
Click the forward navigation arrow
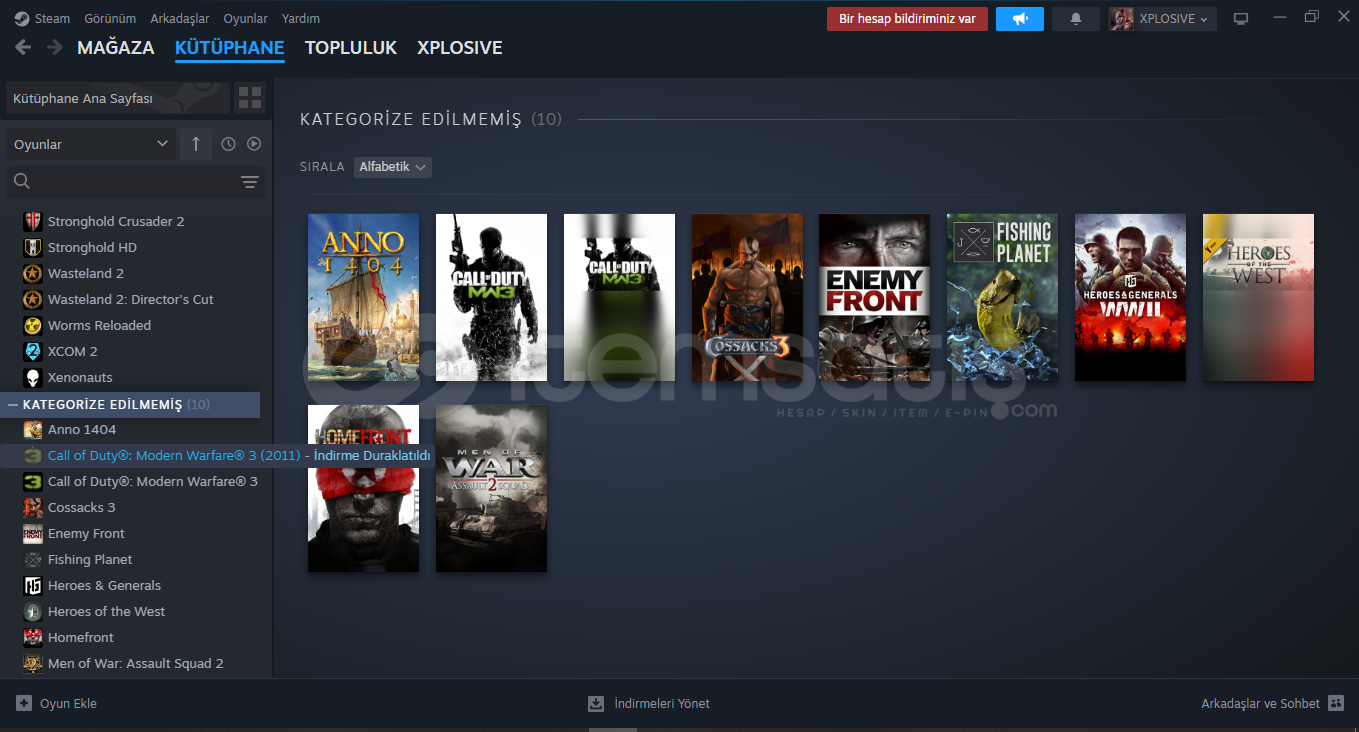[x=55, y=47]
